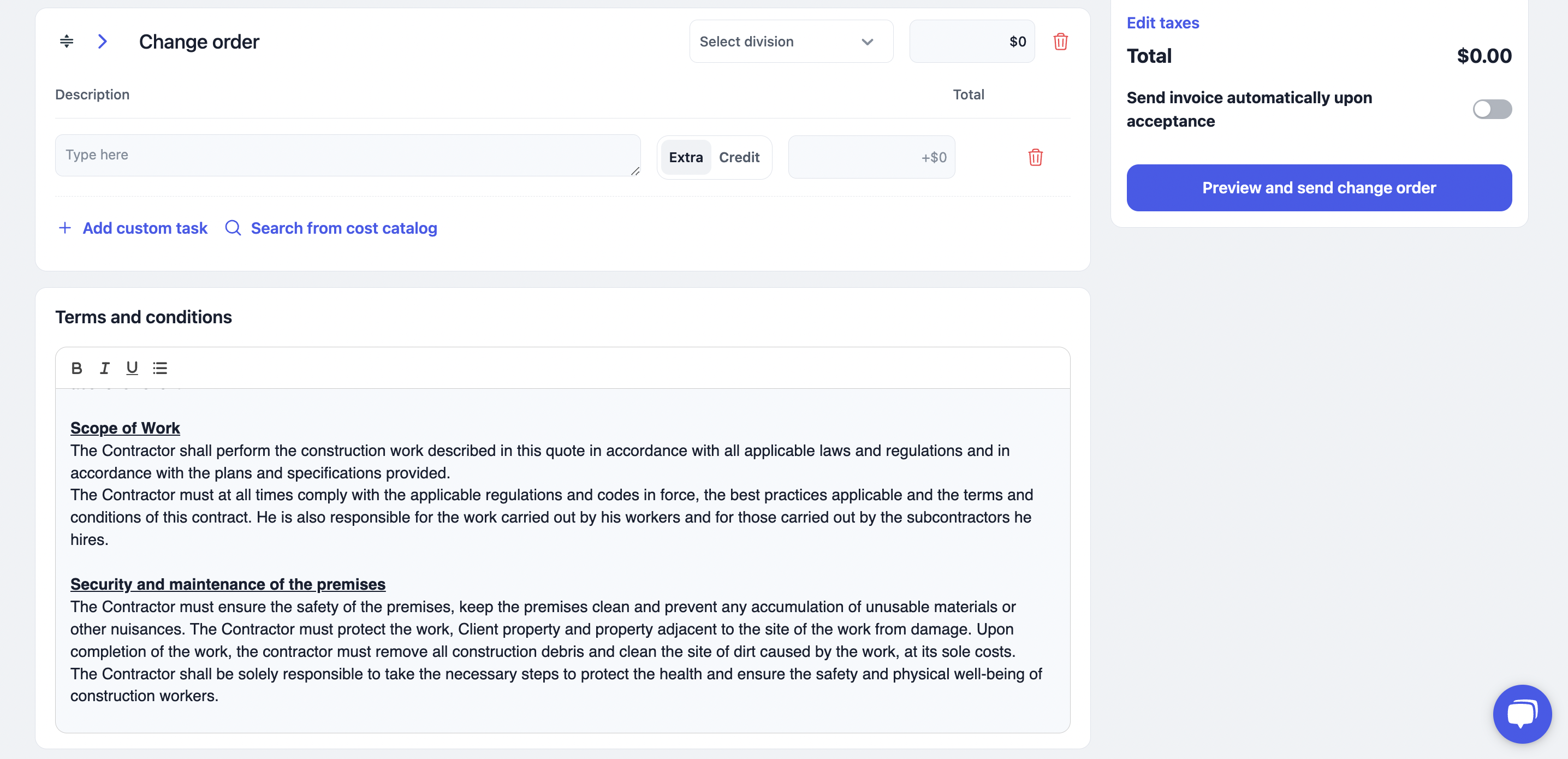The width and height of the screenshot is (1568, 759).
Task: Focus the task description Type here field
Action: (348, 155)
